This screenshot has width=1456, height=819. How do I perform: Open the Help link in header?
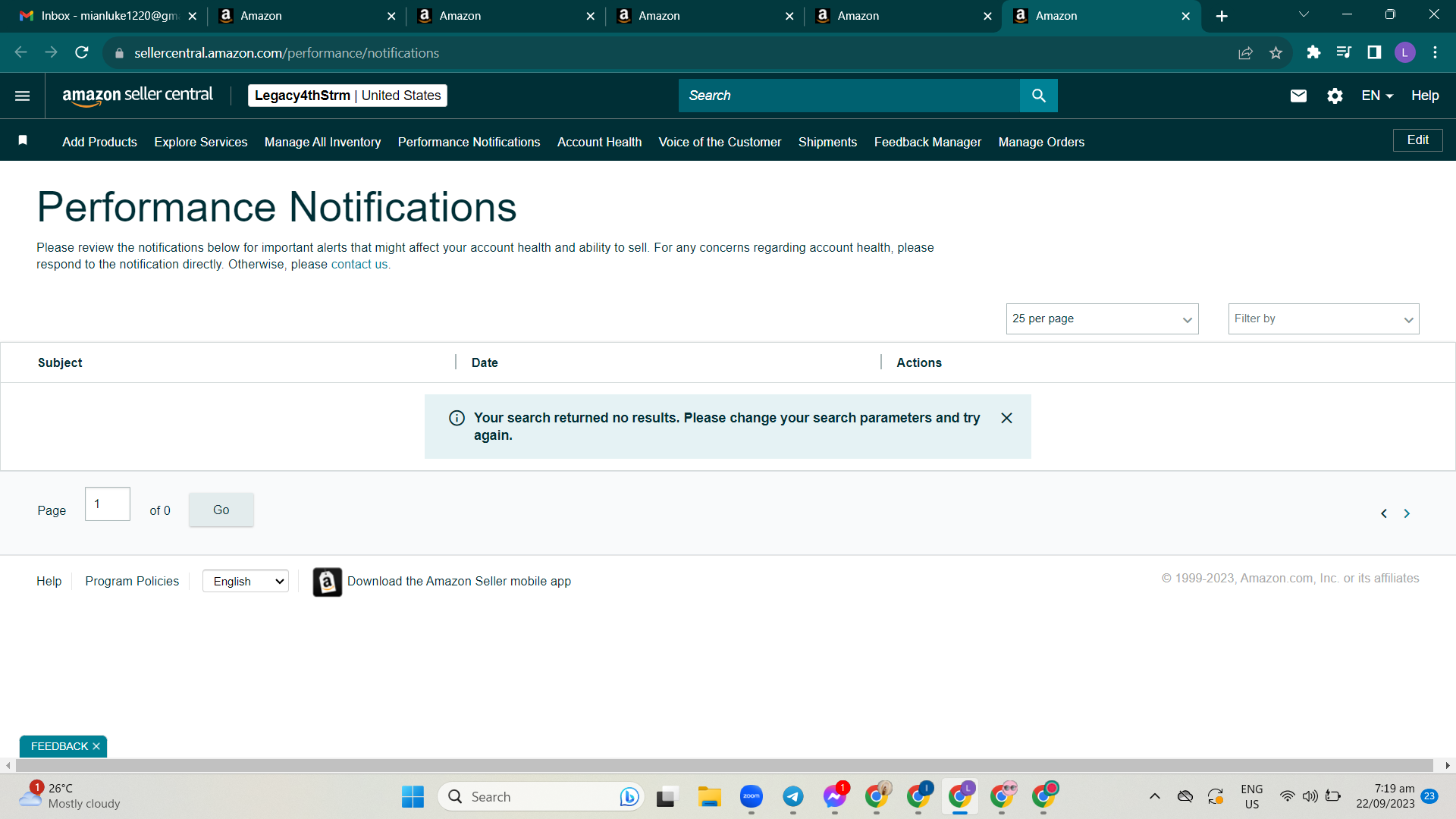click(1425, 96)
